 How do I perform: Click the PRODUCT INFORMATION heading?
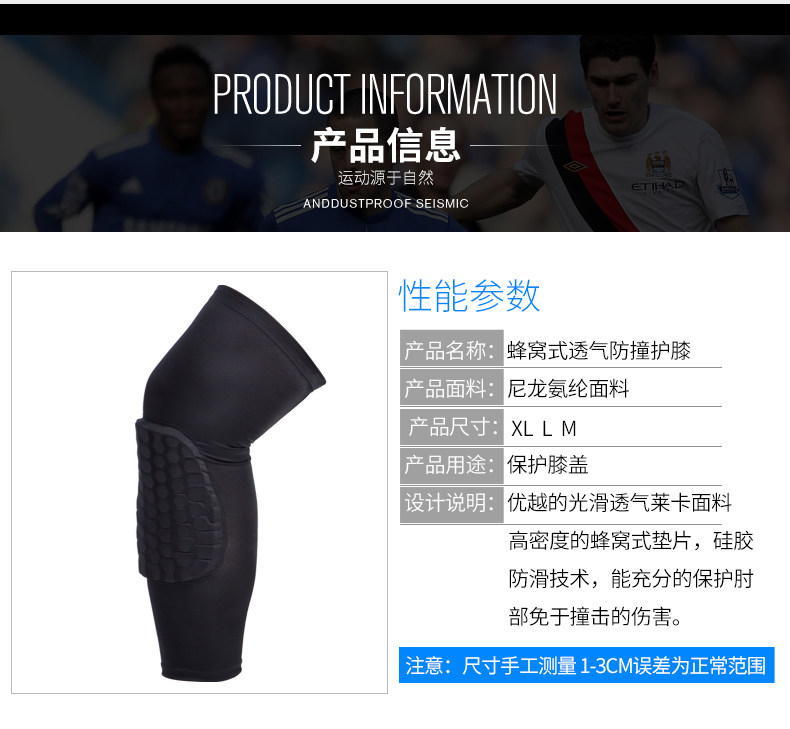point(385,94)
